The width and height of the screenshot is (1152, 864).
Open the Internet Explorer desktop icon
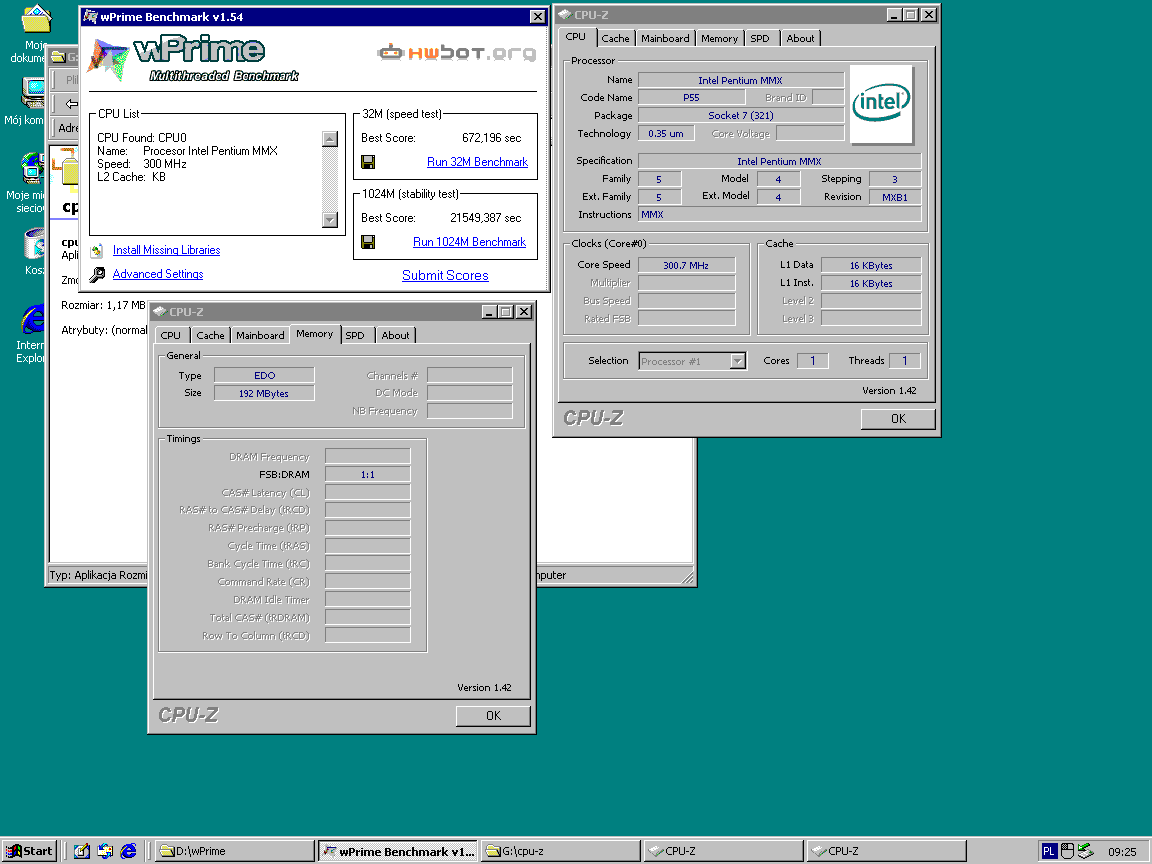click(32, 320)
